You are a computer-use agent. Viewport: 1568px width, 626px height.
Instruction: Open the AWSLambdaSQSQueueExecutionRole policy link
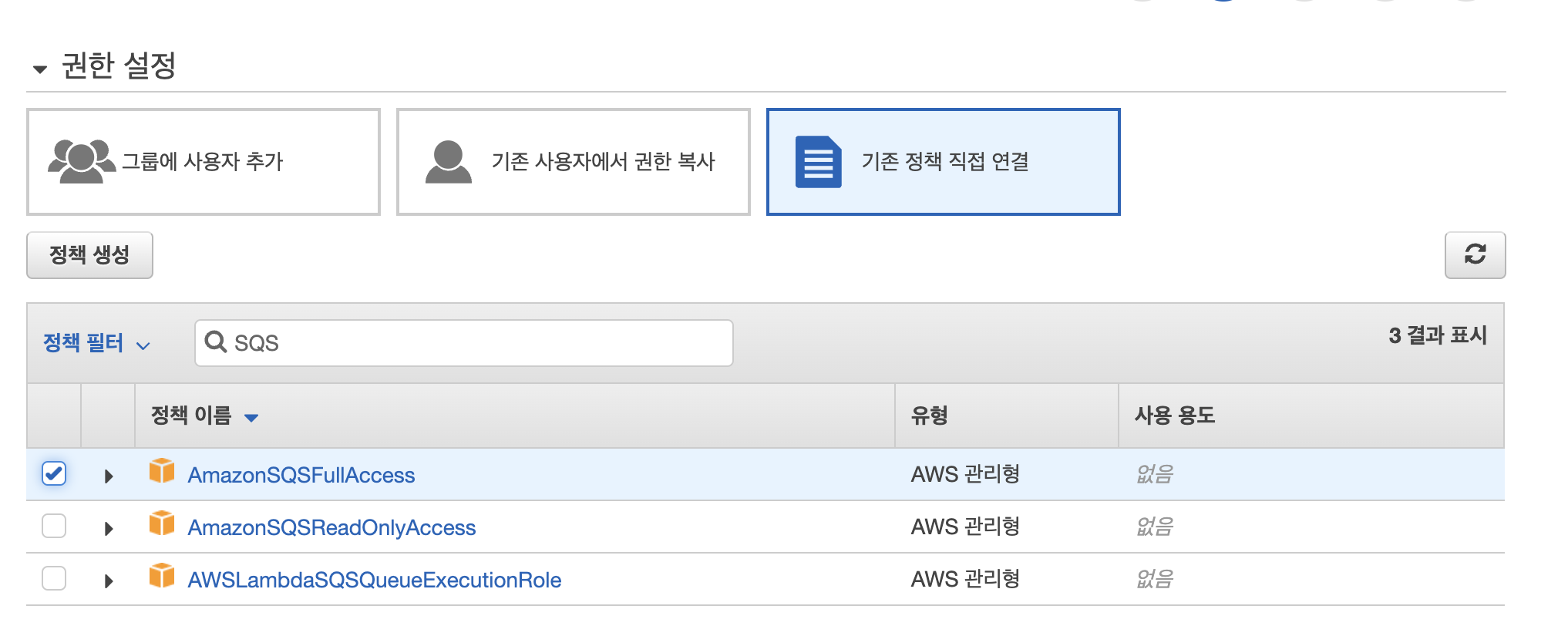pos(375,580)
